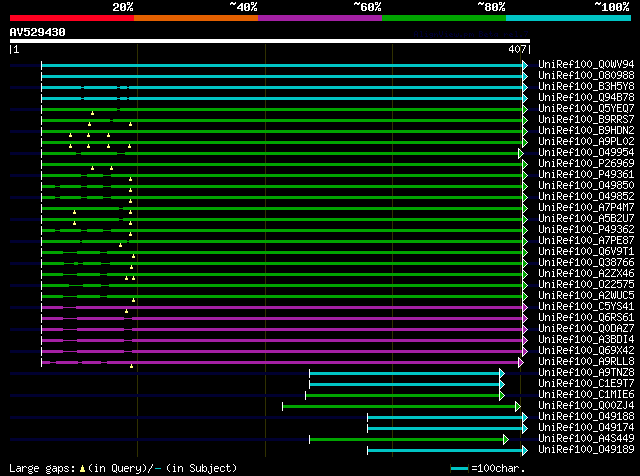This screenshot has height=476, width=640.
Task: Select the UniRef100_A2WUC5 label
Action: tap(586, 296)
